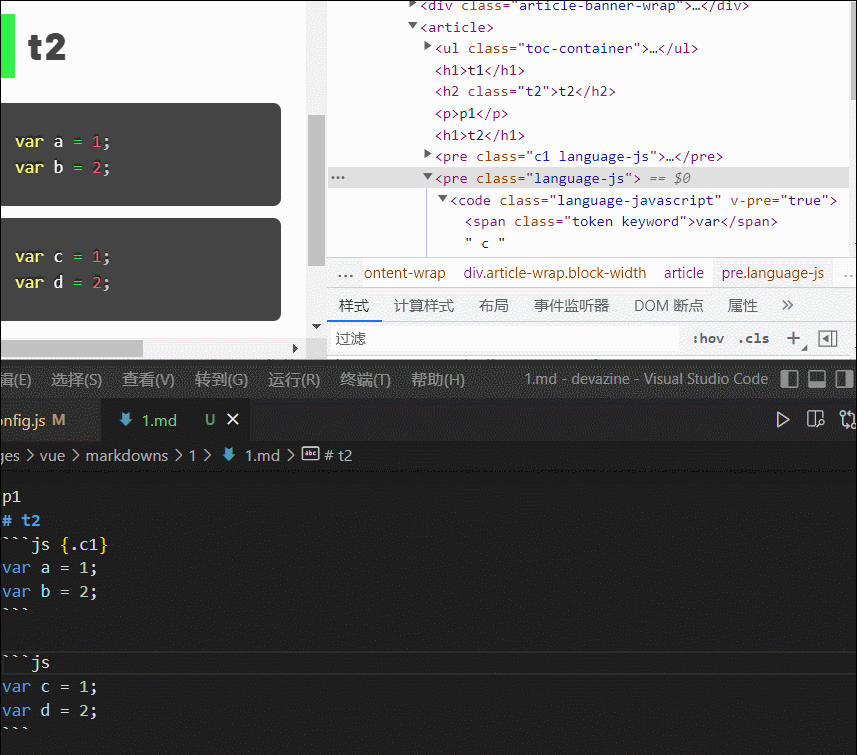The height and width of the screenshot is (755, 857).
Task: Open the 选择(S) menu
Action: pyautogui.click(x=77, y=379)
